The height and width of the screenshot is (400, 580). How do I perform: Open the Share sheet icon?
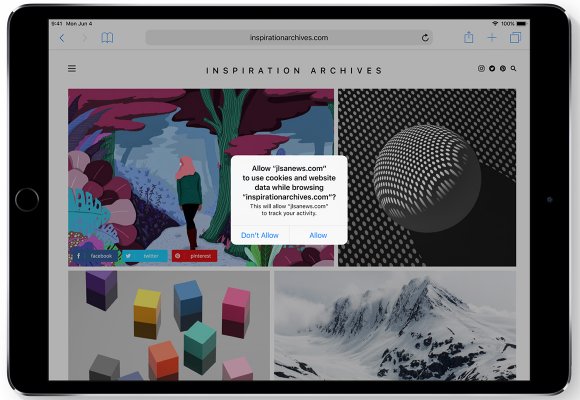point(469,37)
